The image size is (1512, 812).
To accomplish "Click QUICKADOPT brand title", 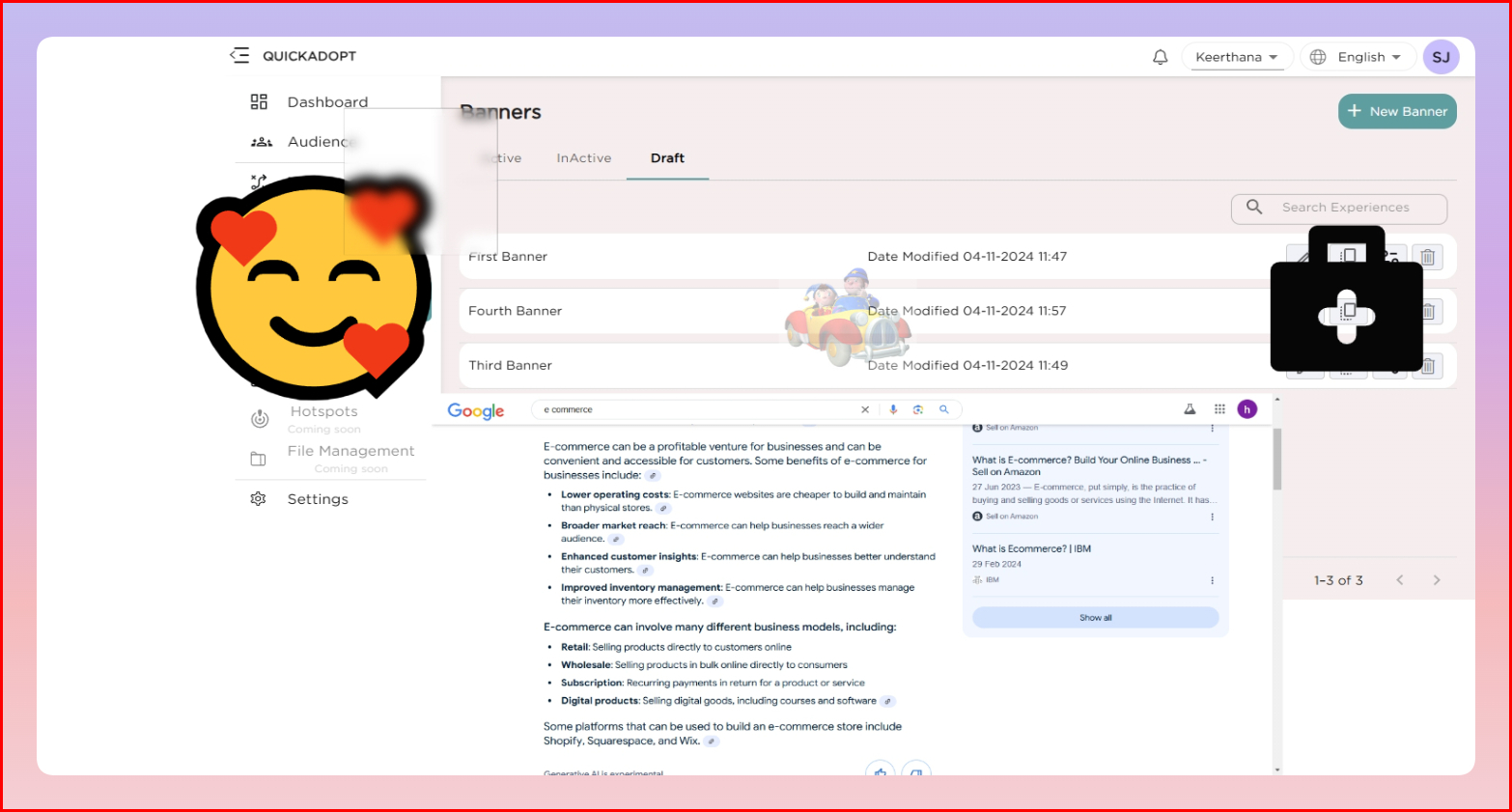I will pos(309,56).
